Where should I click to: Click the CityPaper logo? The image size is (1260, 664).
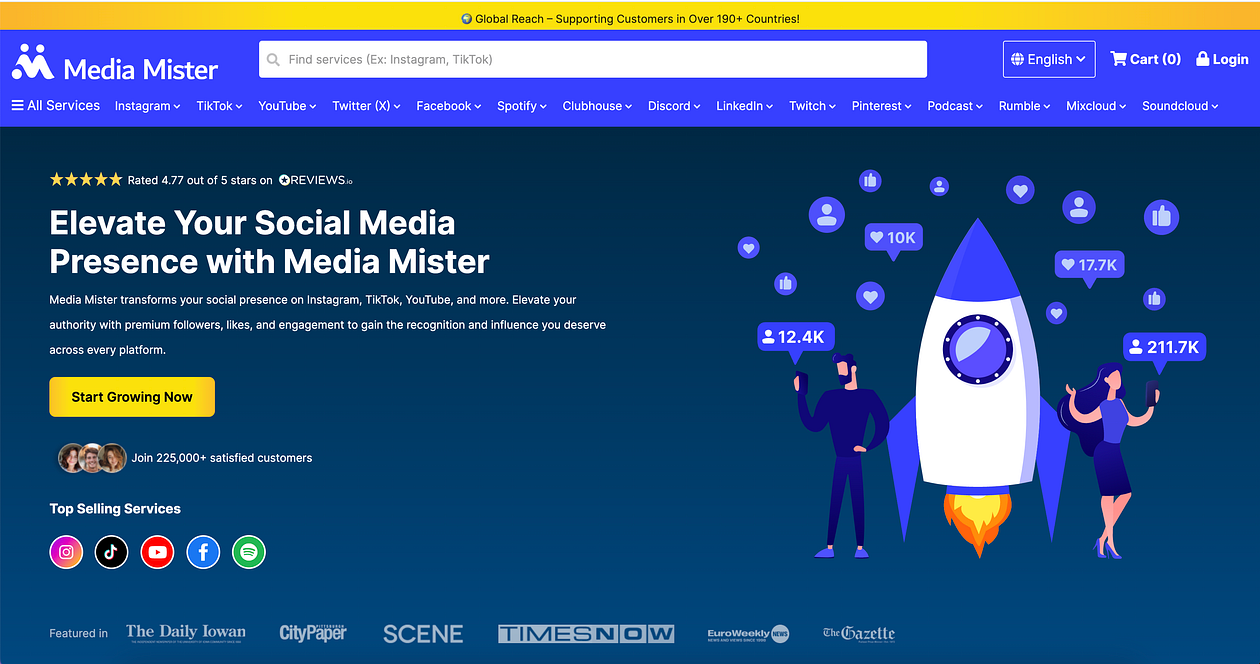[313, 633]
